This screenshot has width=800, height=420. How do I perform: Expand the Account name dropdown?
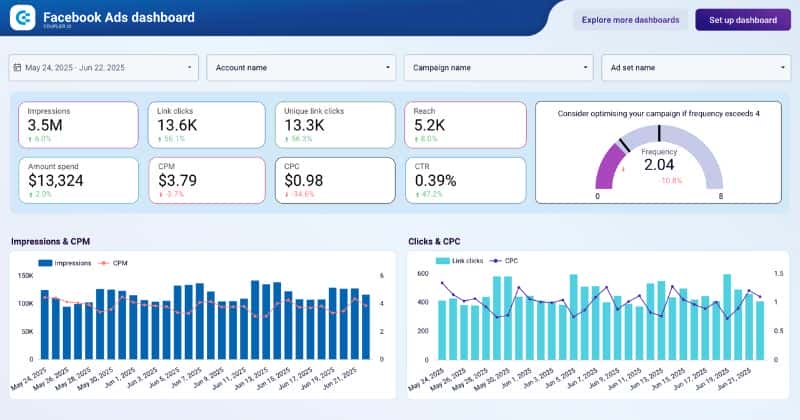tap(301, 68)
